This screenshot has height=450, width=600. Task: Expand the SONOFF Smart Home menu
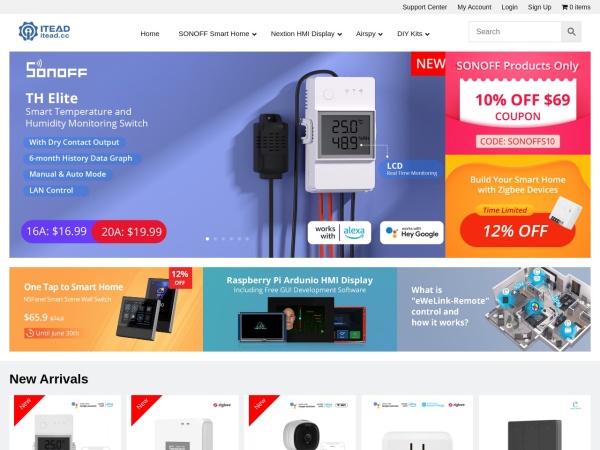coord(217,34)
